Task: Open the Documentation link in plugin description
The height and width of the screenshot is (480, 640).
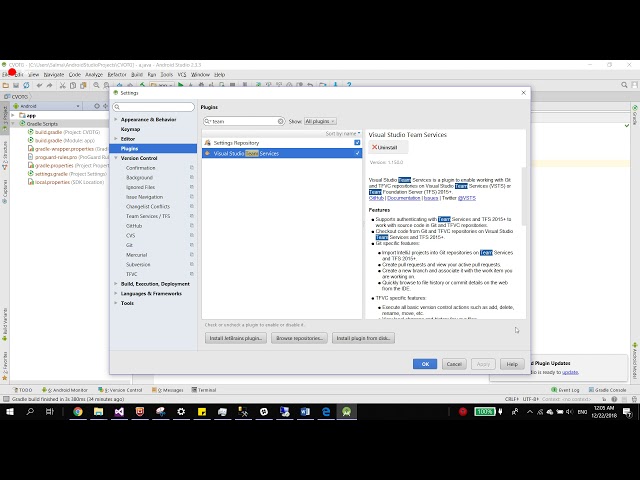Action: [404, 198]
